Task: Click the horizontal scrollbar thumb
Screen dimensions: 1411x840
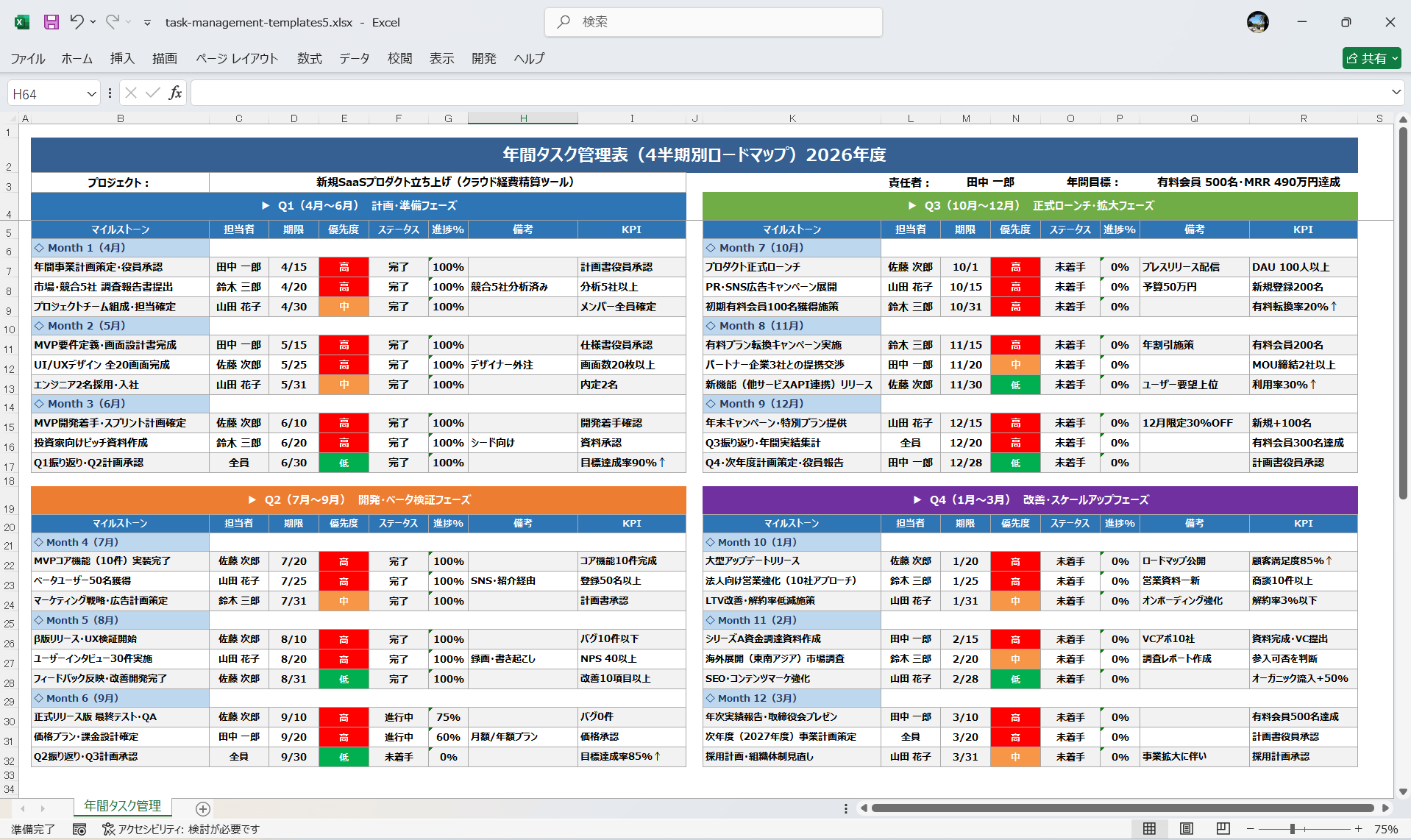Action: click(x=1123, y=808)
